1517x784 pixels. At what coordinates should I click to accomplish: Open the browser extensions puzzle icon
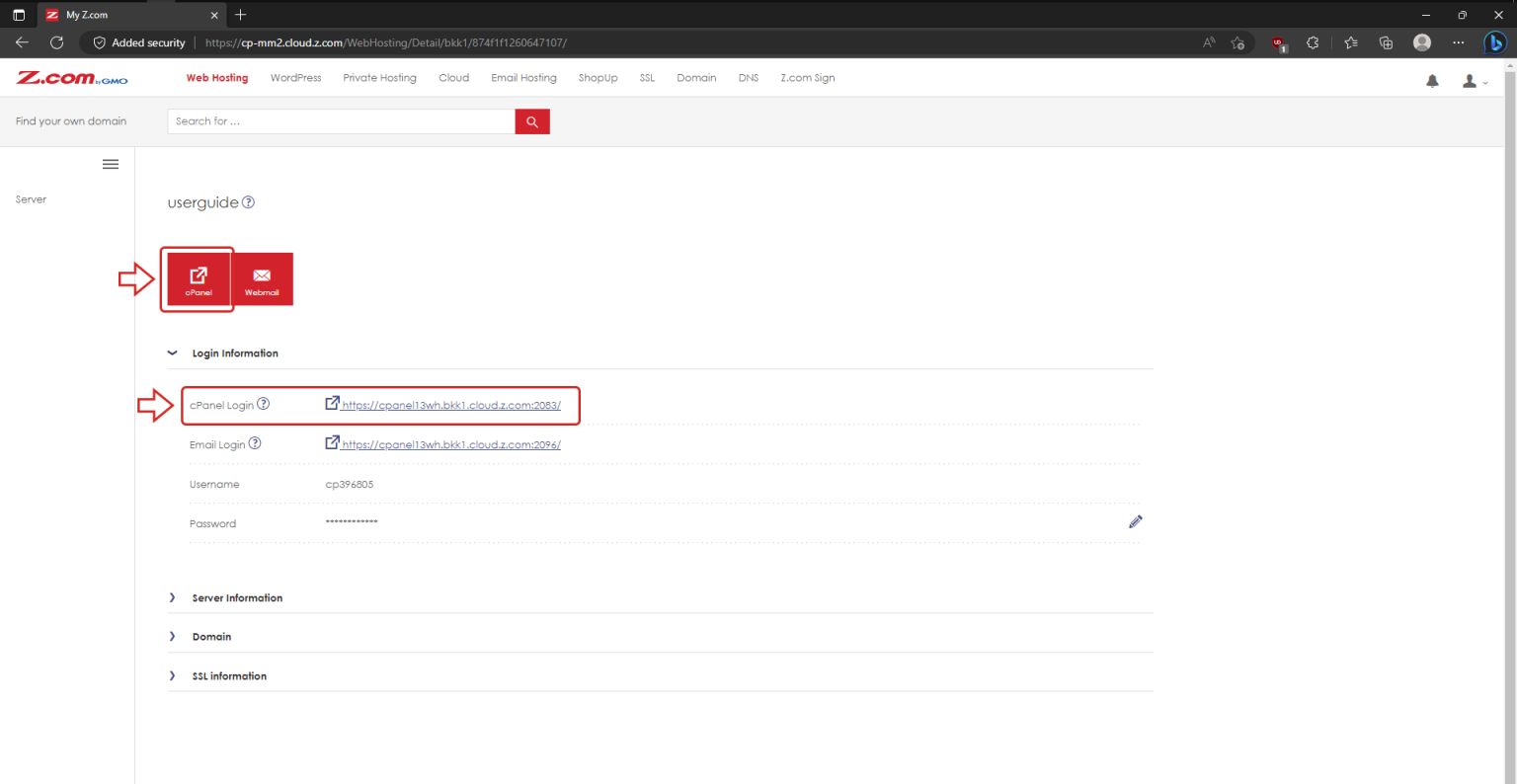pos(1313,42)
